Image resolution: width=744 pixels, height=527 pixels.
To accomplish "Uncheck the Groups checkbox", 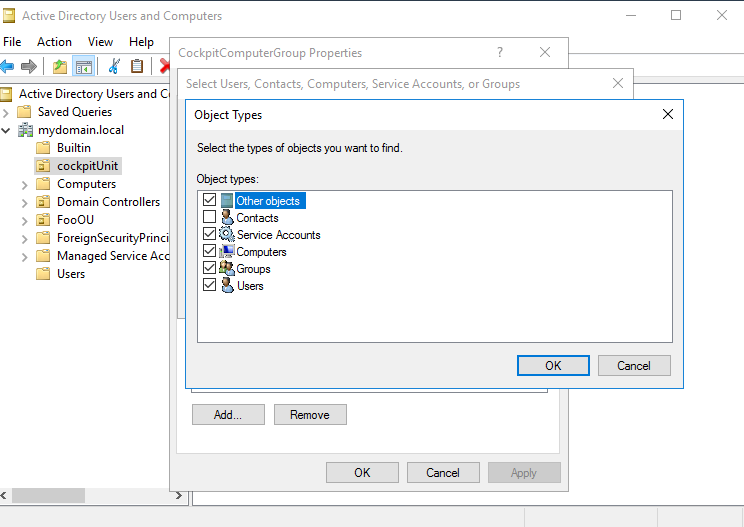I will click(209, 268).
